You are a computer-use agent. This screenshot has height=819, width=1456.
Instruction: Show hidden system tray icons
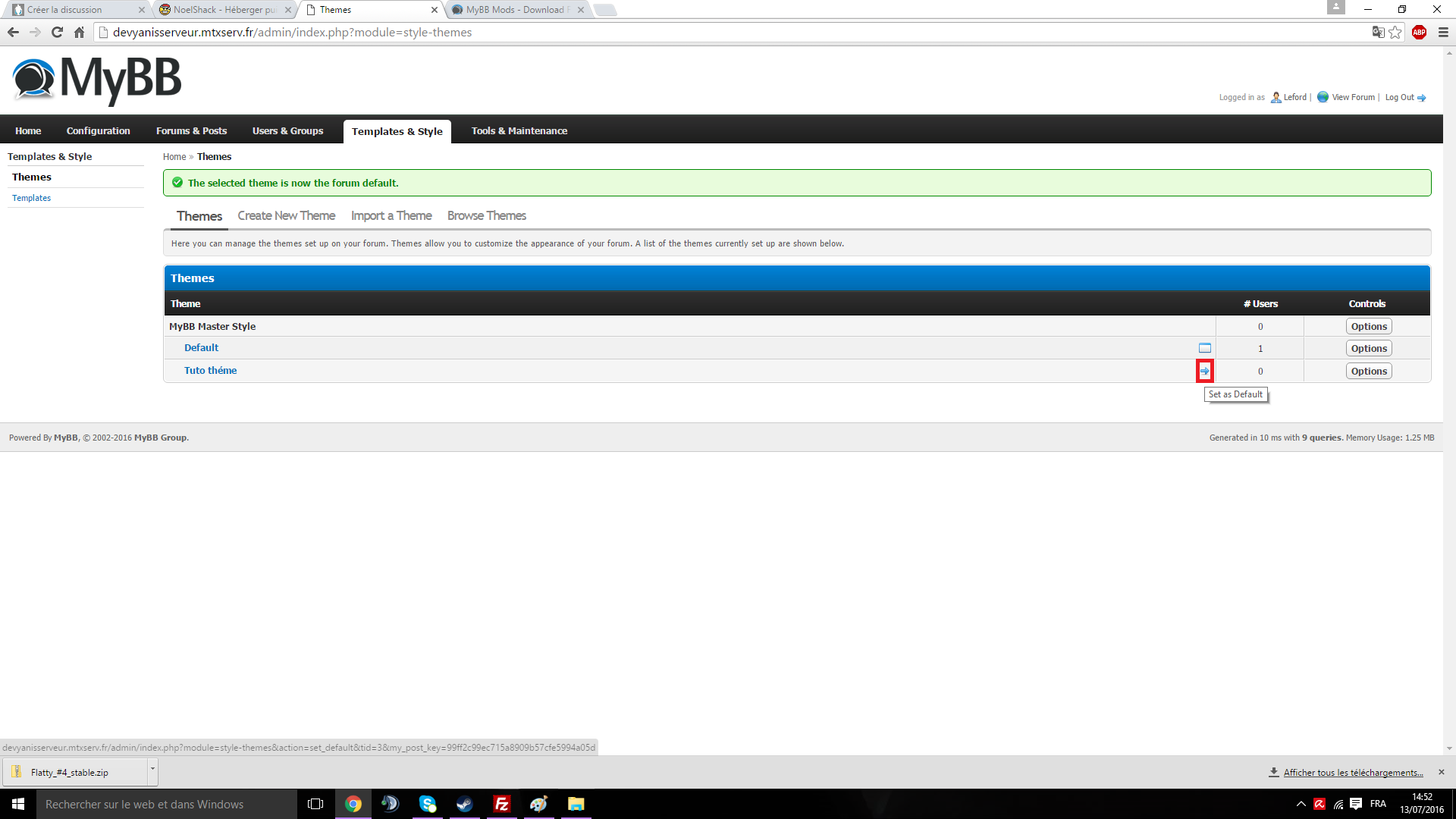coord(1301,804)
